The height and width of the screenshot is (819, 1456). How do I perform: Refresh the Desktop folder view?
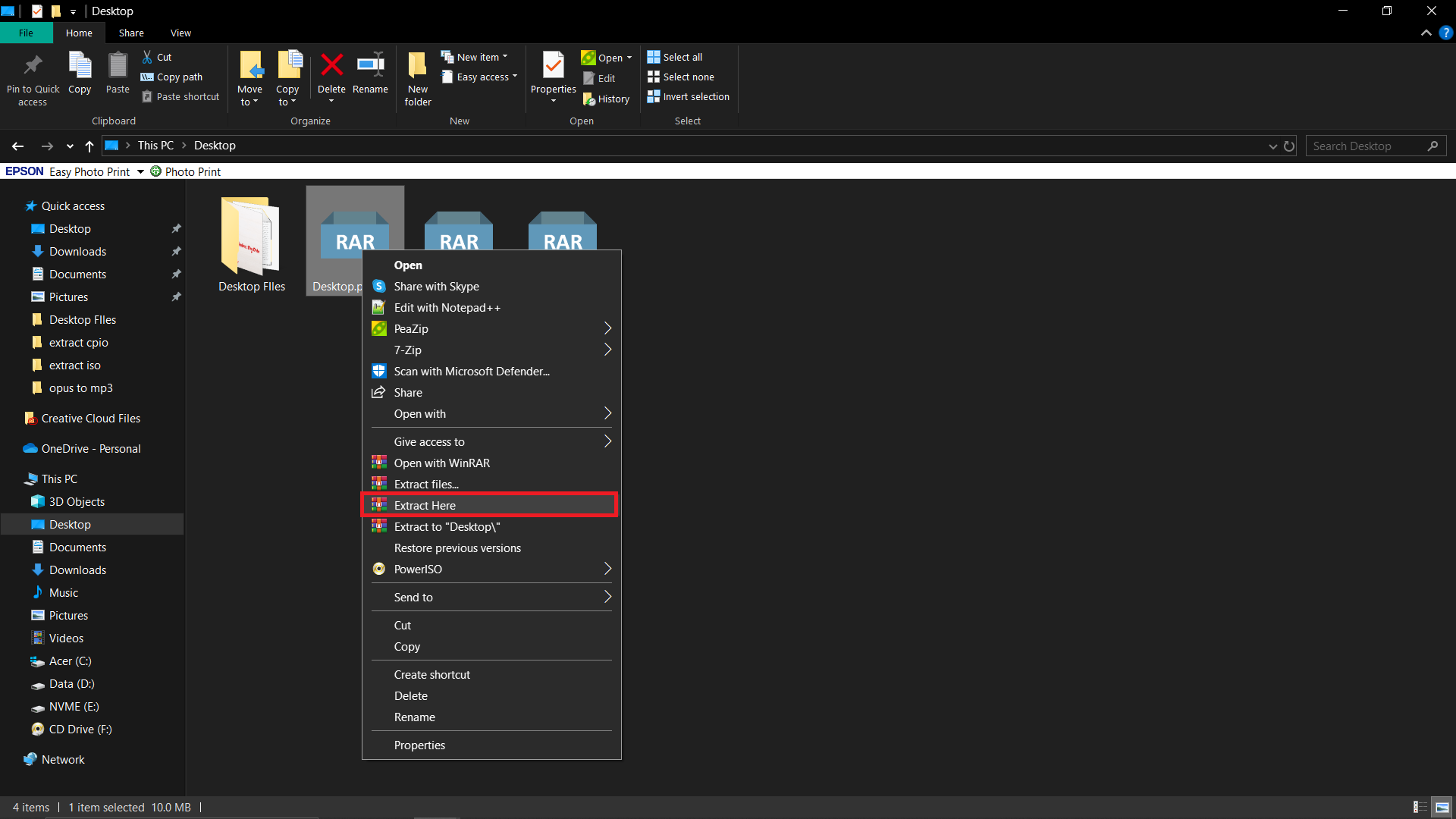(1290, 146)
